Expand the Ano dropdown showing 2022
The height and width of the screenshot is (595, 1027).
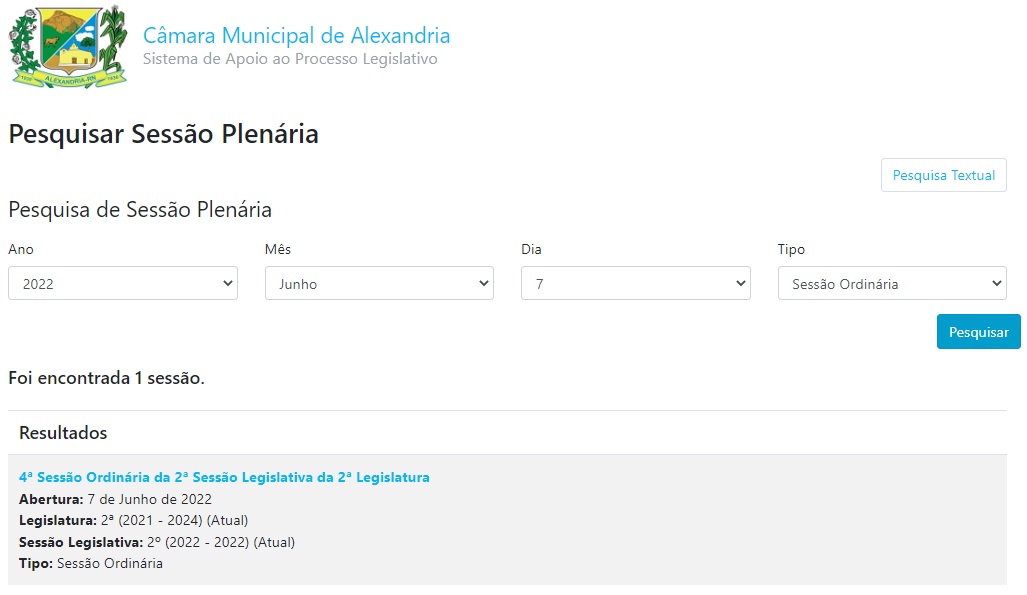pos(122,284)
